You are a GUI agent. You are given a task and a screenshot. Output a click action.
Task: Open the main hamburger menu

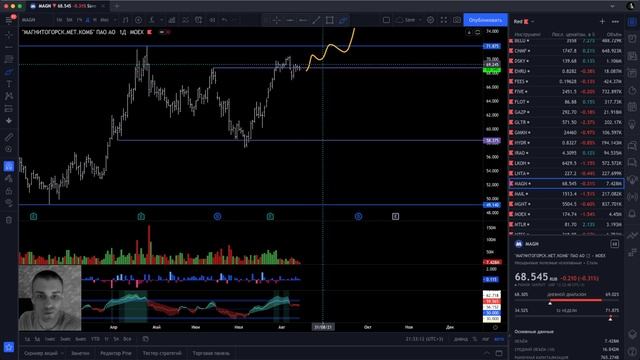(9, 20)
